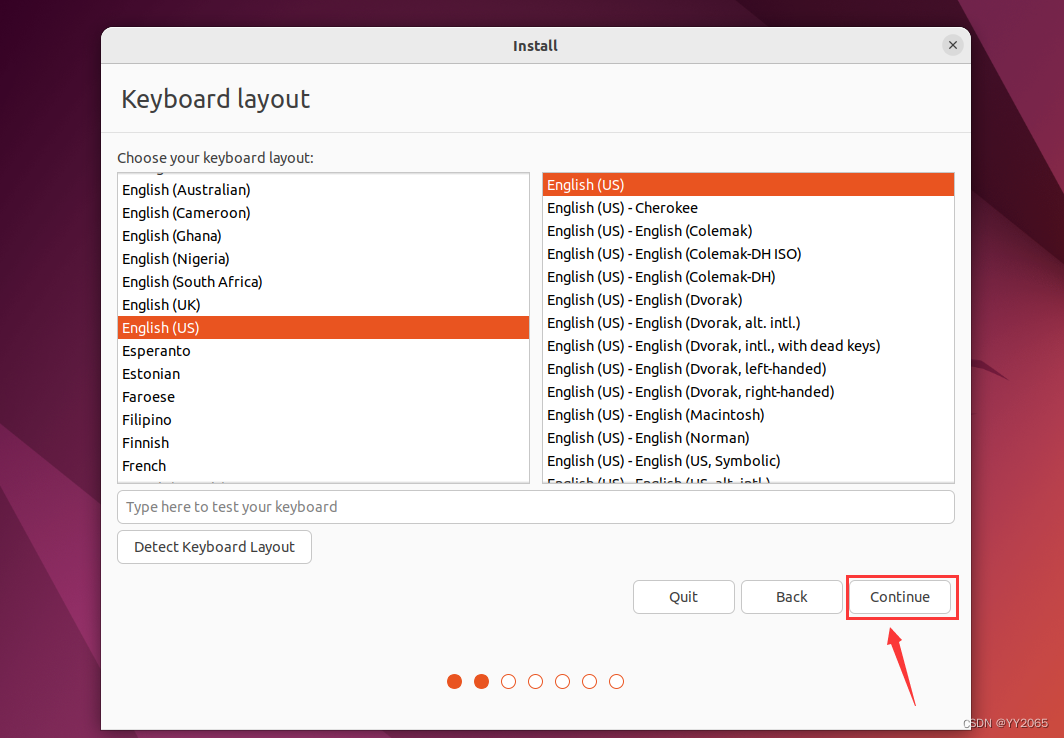Select plain English (US) variant
The width and height of the screenshot is (1064, 738).
[748, 184]
